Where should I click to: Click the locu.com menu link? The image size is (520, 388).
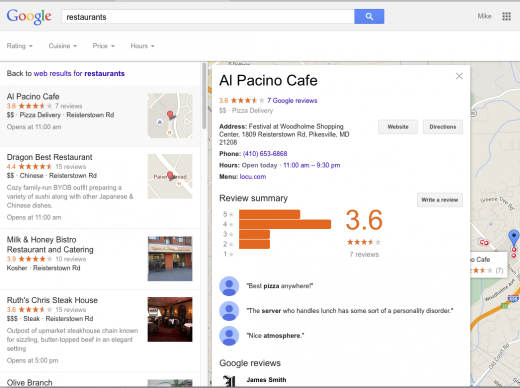pyautogui.click(x=253, y=177)
